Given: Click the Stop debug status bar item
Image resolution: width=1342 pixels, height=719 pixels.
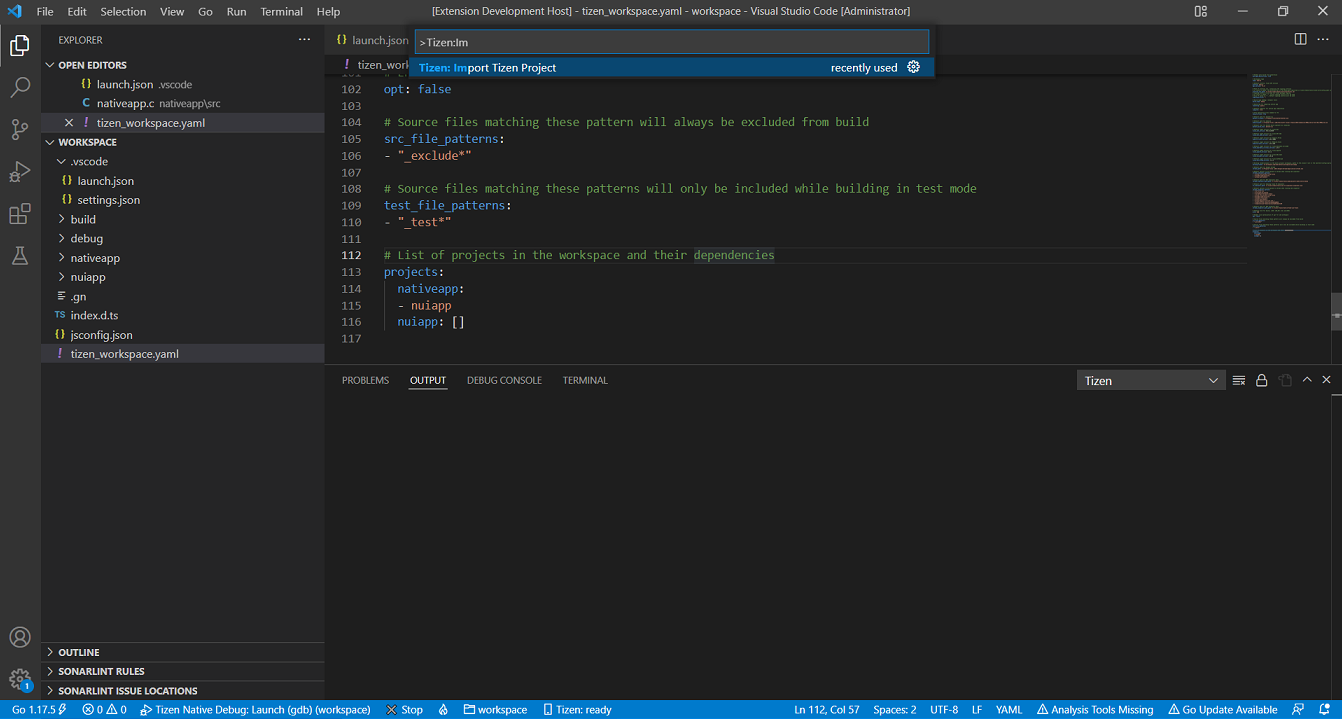Looking at the screenshot, I should point(403,710).
